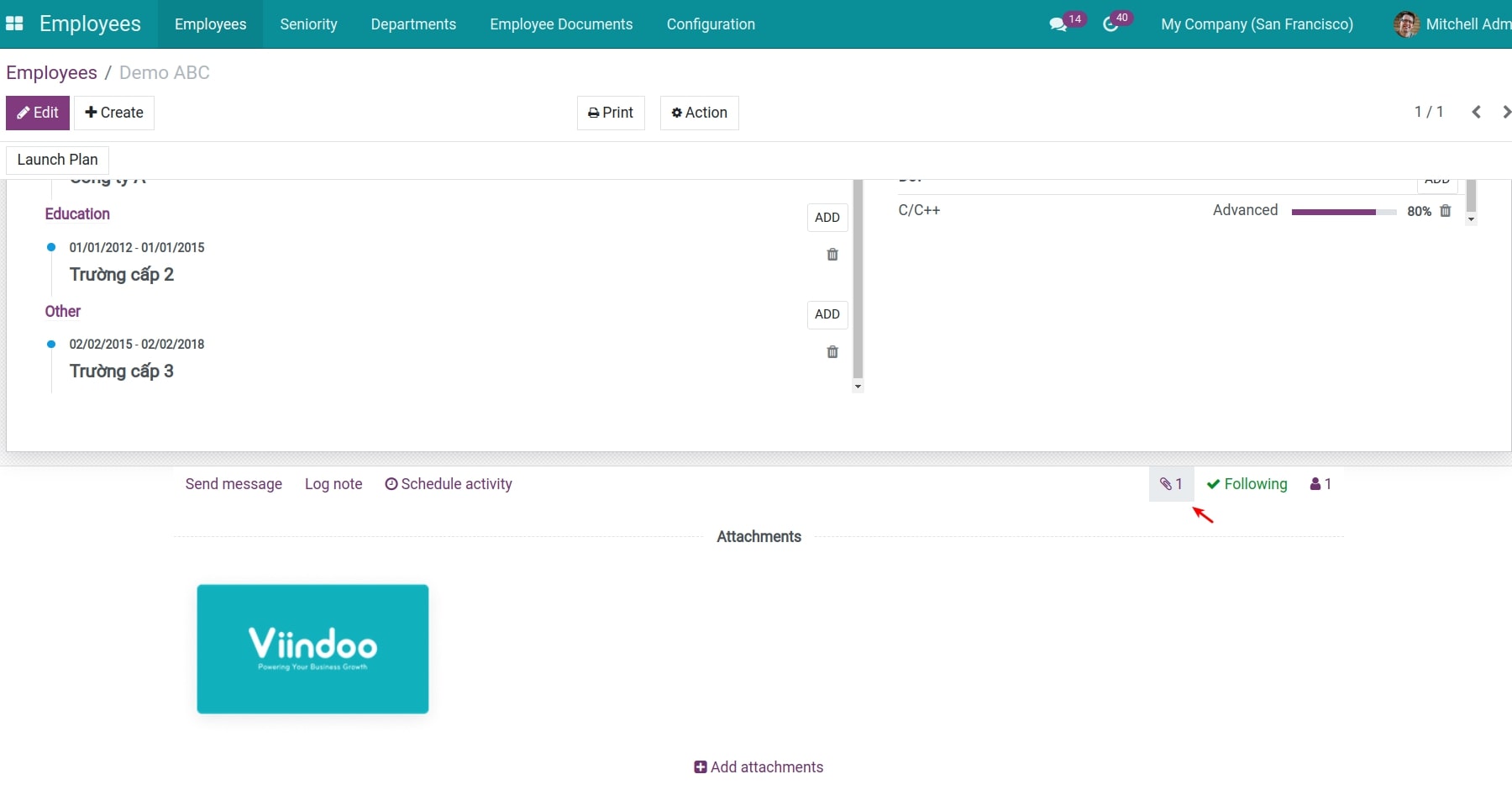Switch to the Seniority menu
Screen dimensions: 1512x790
(308, 24)
